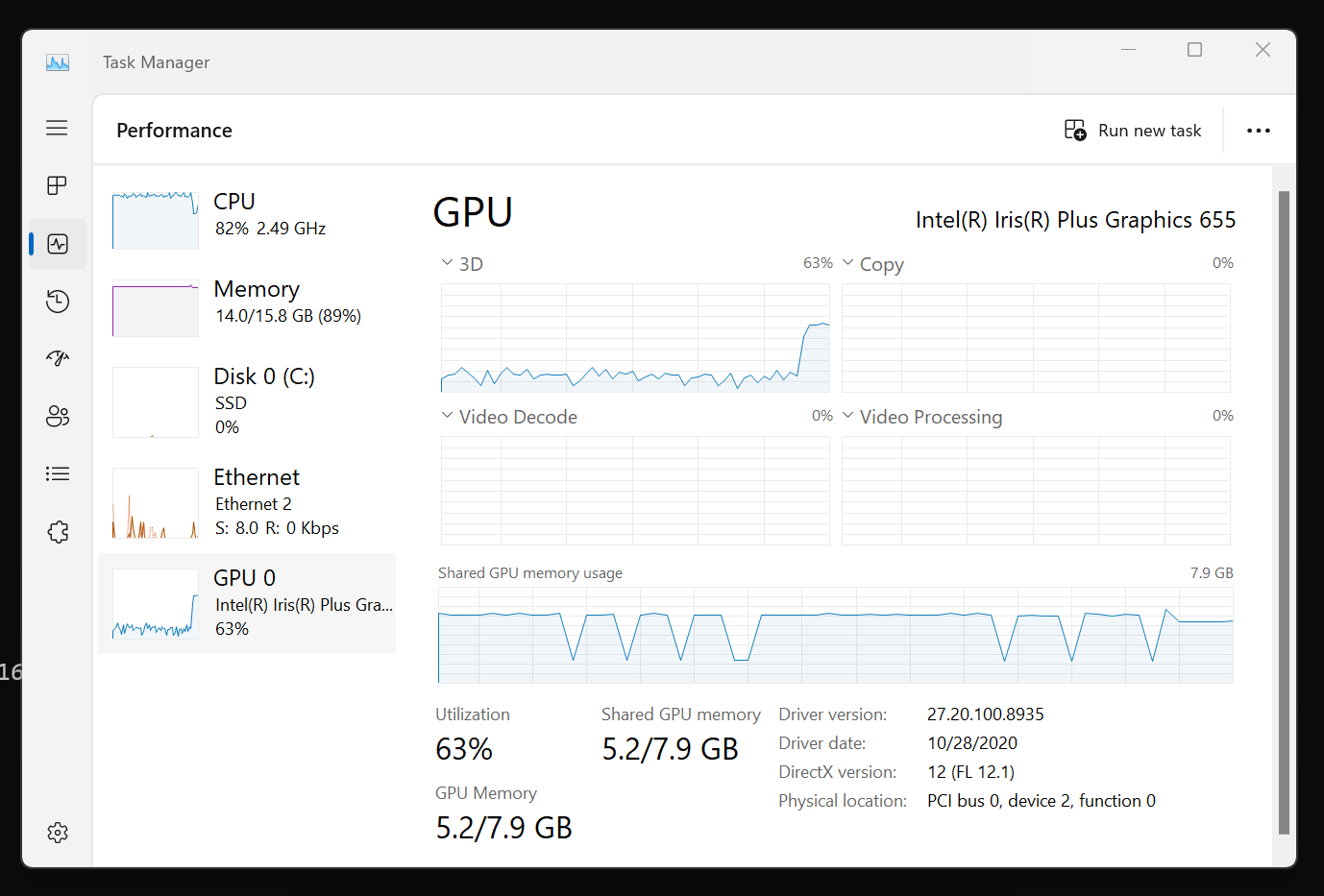Viewport: 1324px width, 896px height.
Task: Switch to the Users page
Action: coord(57,416)
